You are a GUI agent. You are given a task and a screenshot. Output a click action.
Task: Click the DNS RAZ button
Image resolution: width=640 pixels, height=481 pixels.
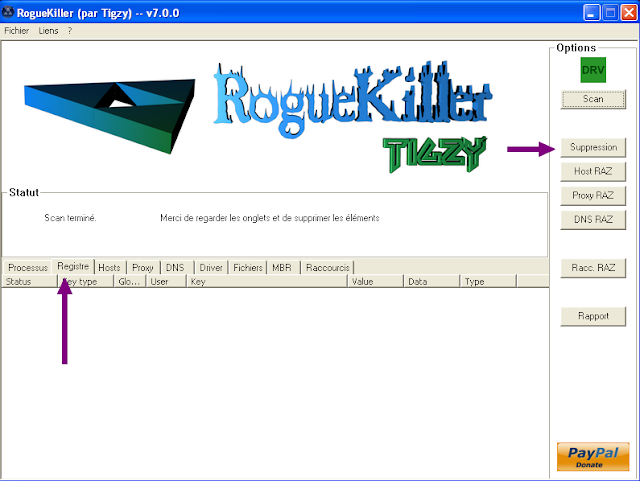(x=593, y=220)
